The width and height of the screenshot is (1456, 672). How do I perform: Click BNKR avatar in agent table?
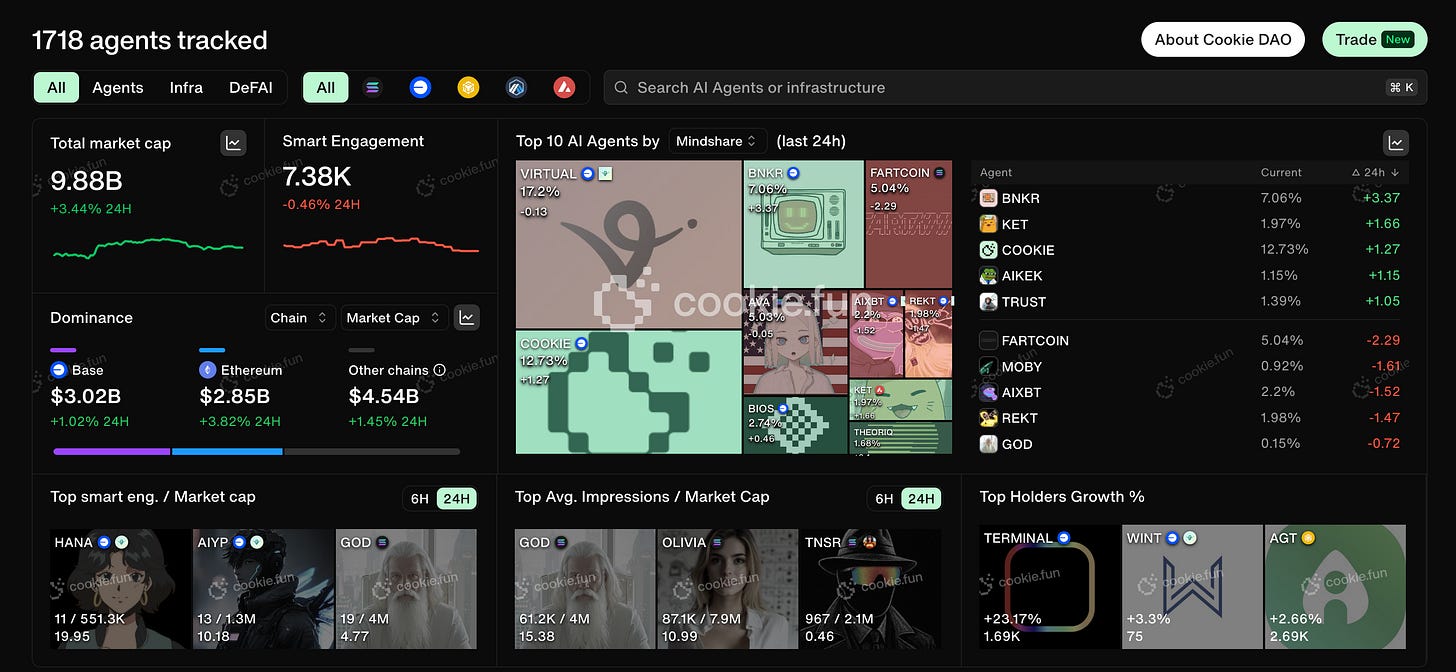click(988, 198)
